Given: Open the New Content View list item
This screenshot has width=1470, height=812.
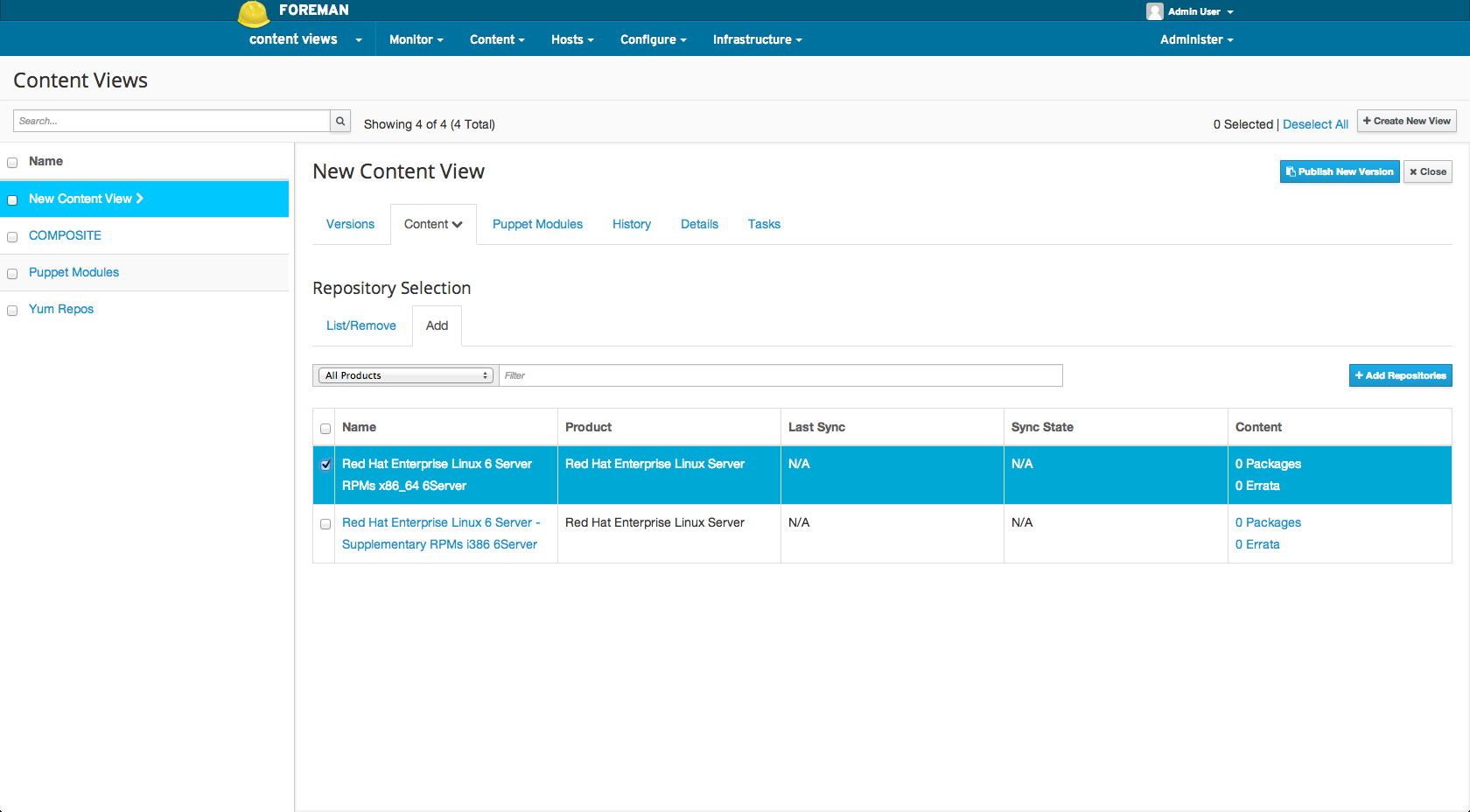Looking at the screenshot, I should pos(86,199).
